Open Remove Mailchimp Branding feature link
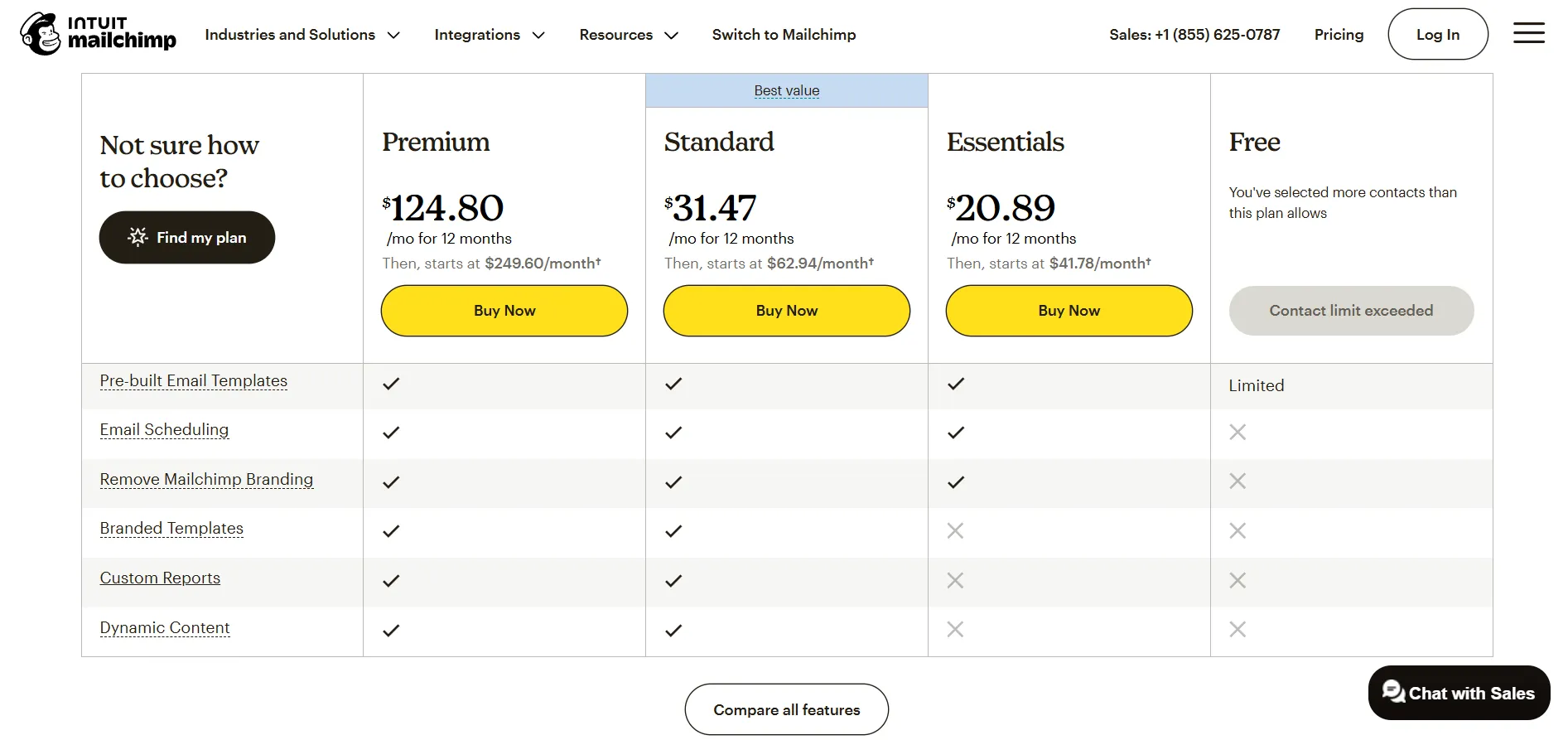 click(x=206, y=479)
